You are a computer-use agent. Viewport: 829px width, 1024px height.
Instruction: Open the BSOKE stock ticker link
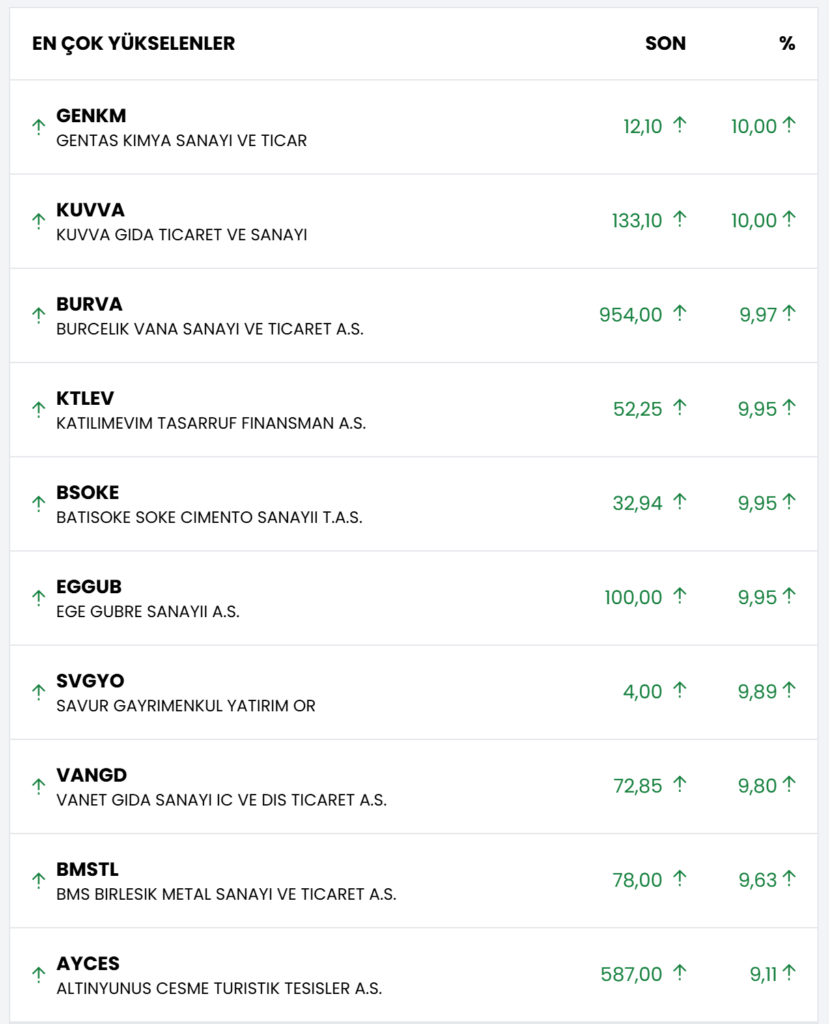coord(88,493)
